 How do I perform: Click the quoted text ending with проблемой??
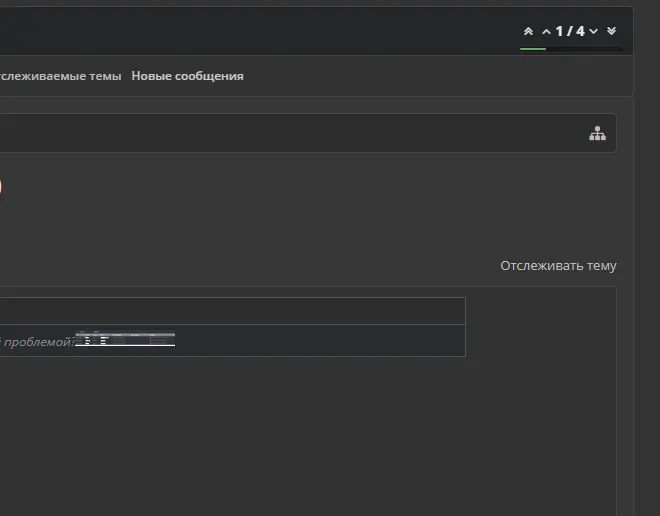[x=37, y=342]
